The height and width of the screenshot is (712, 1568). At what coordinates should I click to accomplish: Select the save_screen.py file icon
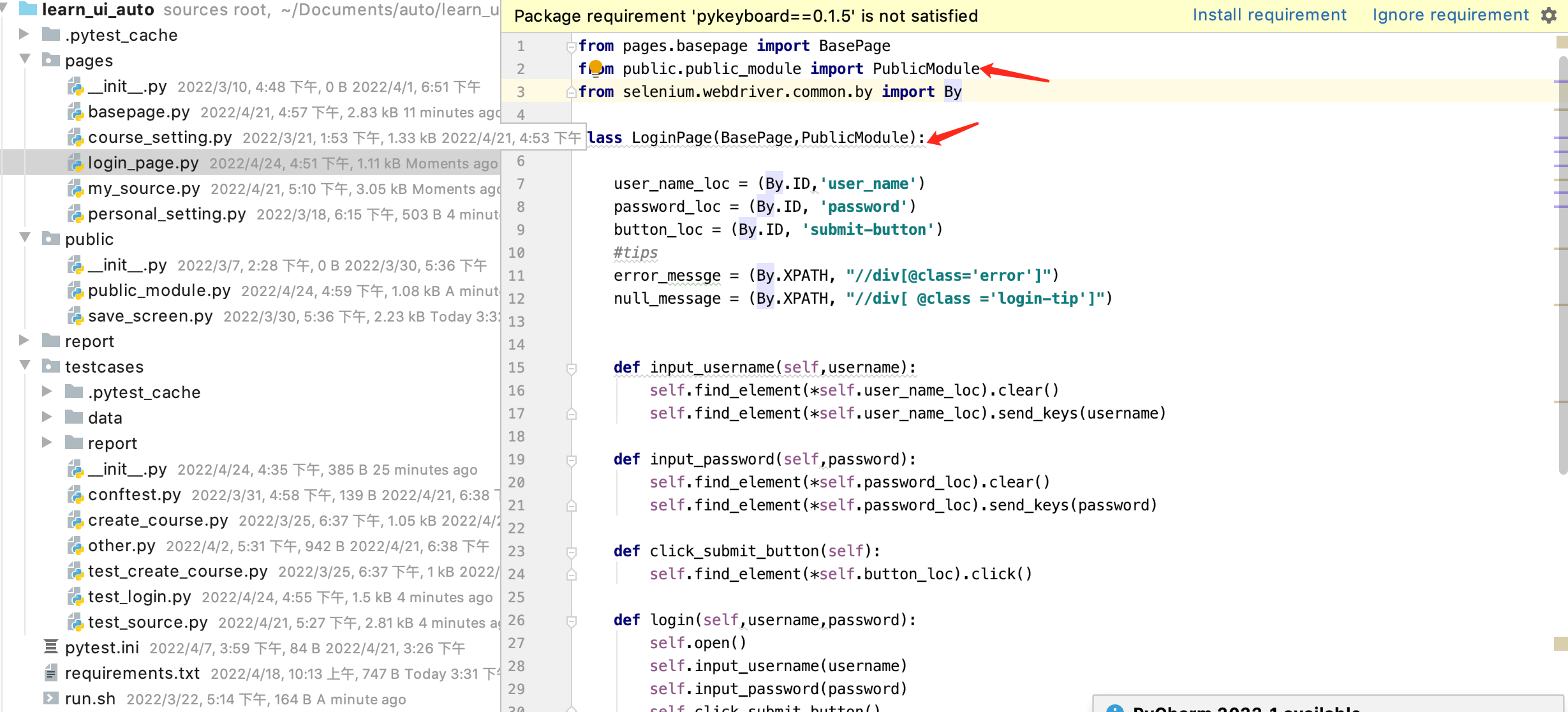[75, 316]
